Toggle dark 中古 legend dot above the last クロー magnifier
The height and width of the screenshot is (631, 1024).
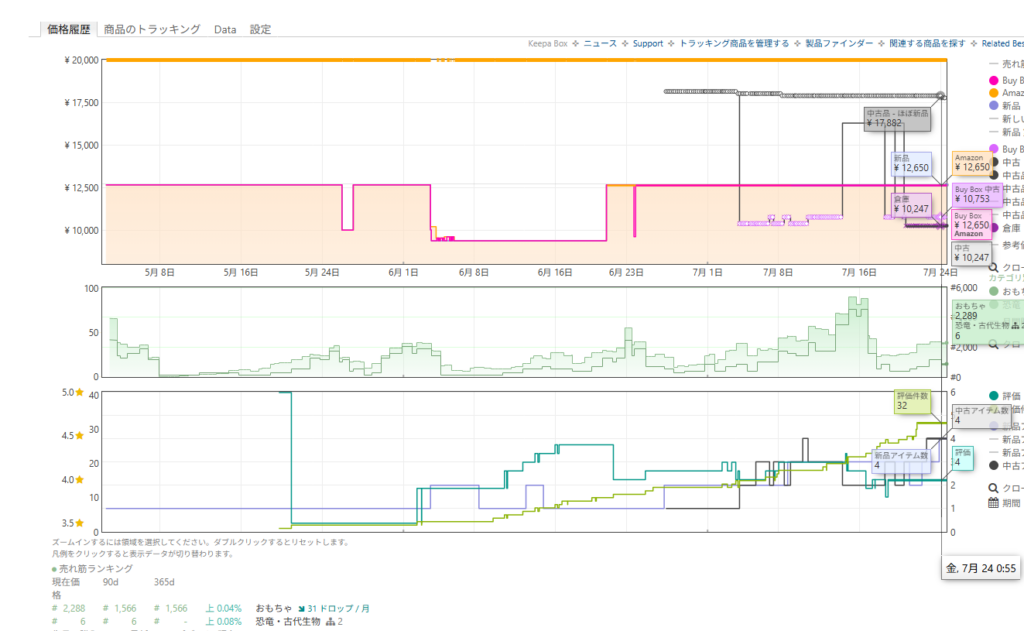pyautogui.click(x=994, y=466)
